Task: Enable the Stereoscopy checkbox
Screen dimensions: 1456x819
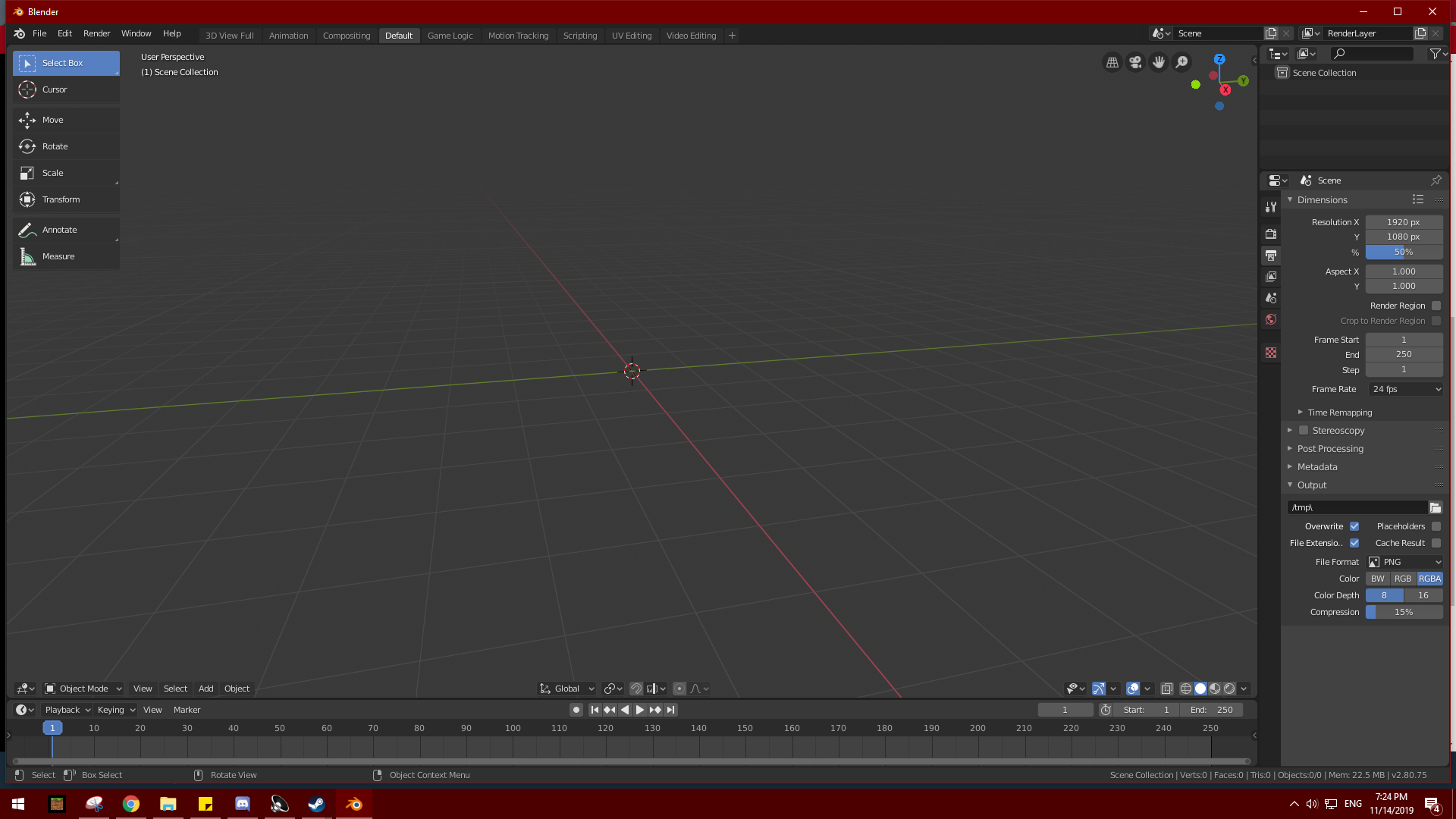Action: point(1304,430)
